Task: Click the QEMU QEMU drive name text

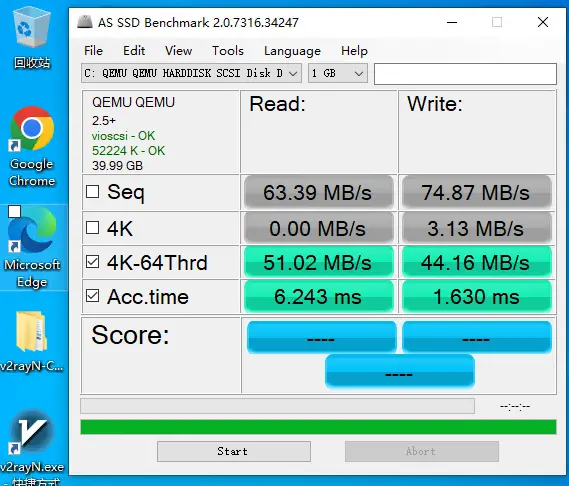Action: [x=133, y=102]
